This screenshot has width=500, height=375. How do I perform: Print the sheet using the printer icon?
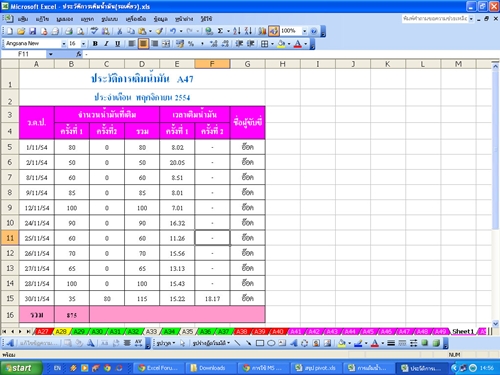(x=69, y=31)
